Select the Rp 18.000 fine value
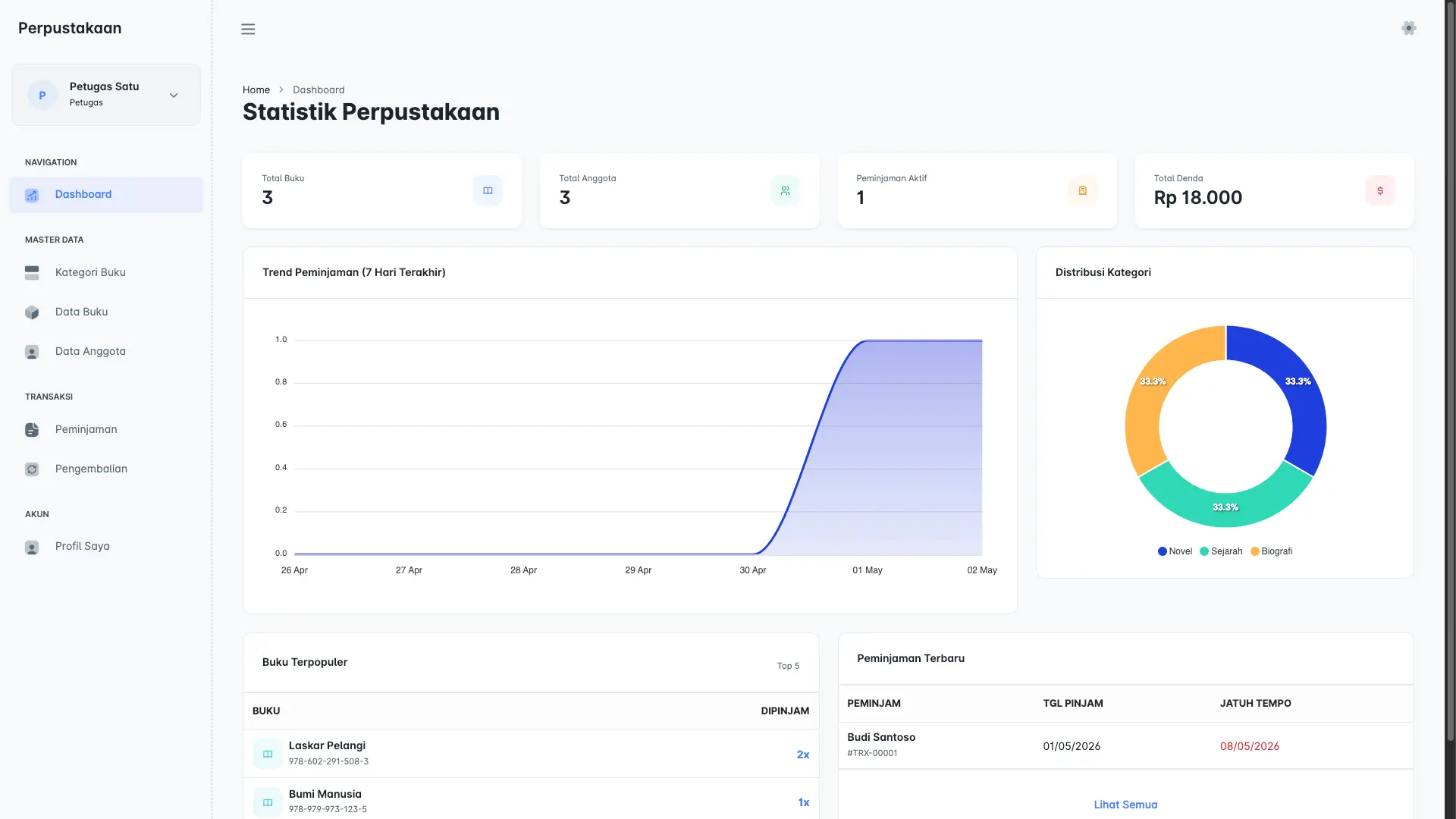The width and height of the screenshot is (1456, 819). click(1197, 198)
